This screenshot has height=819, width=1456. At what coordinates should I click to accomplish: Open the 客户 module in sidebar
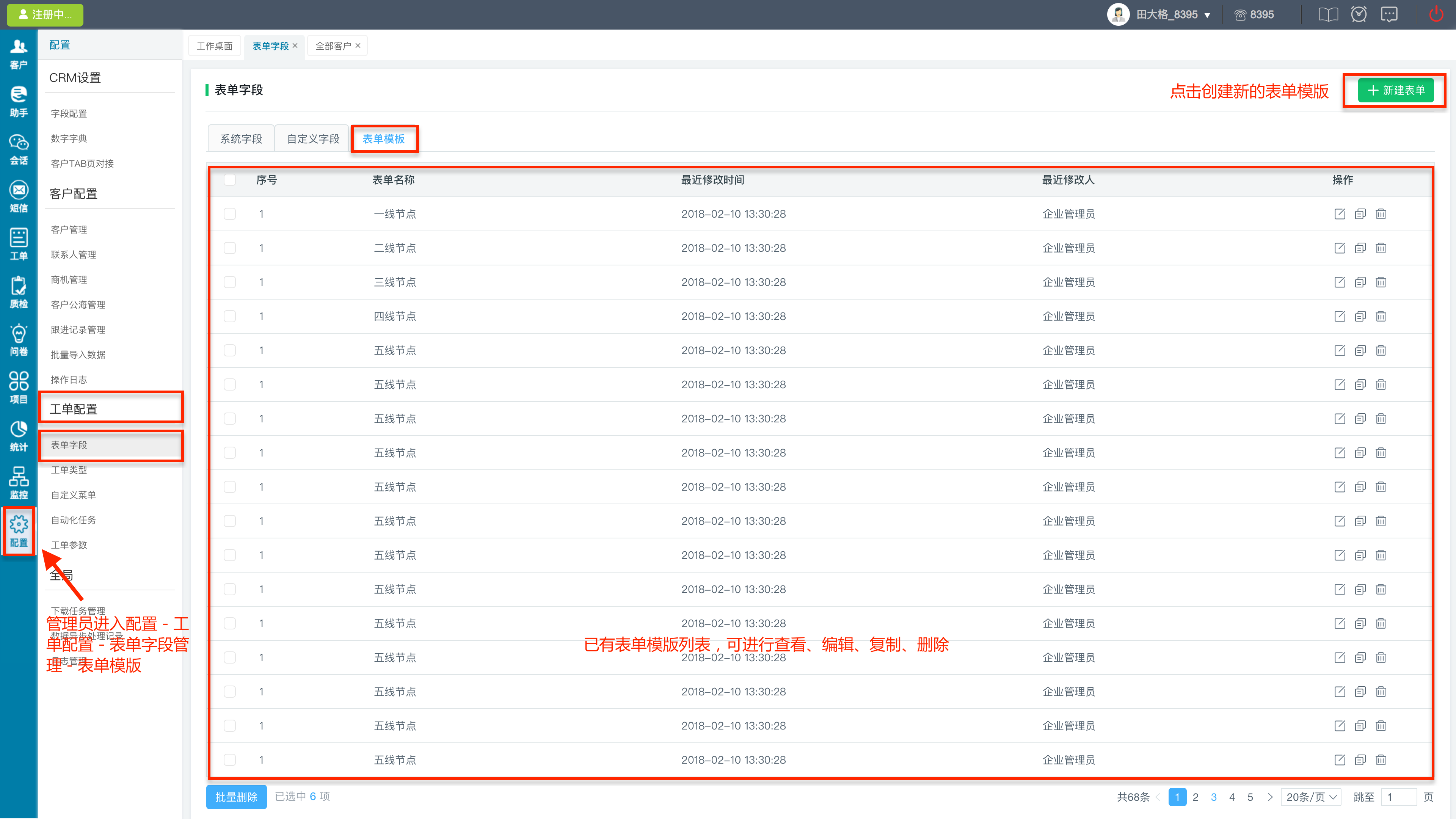(x=19, y=54)
